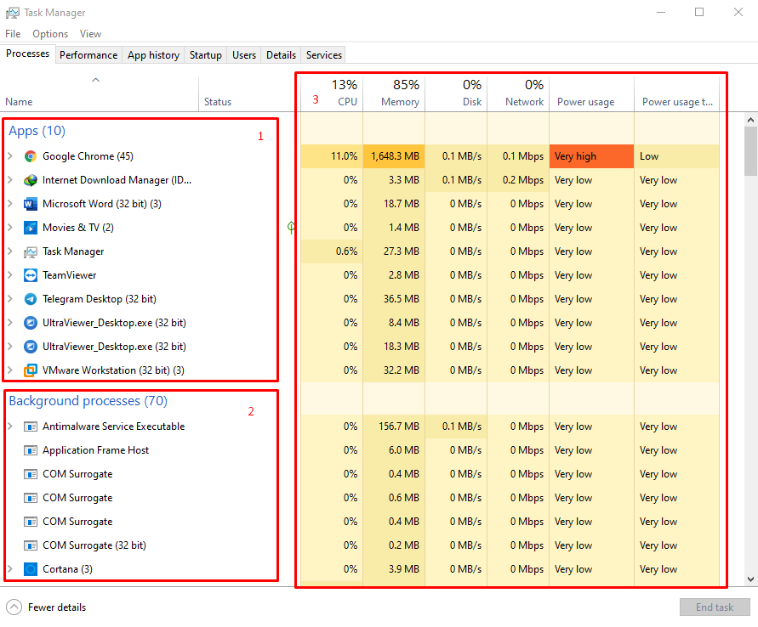The image size is (758, 627).
Task: Expand the Microsoft Word process group
Action: 10,204
